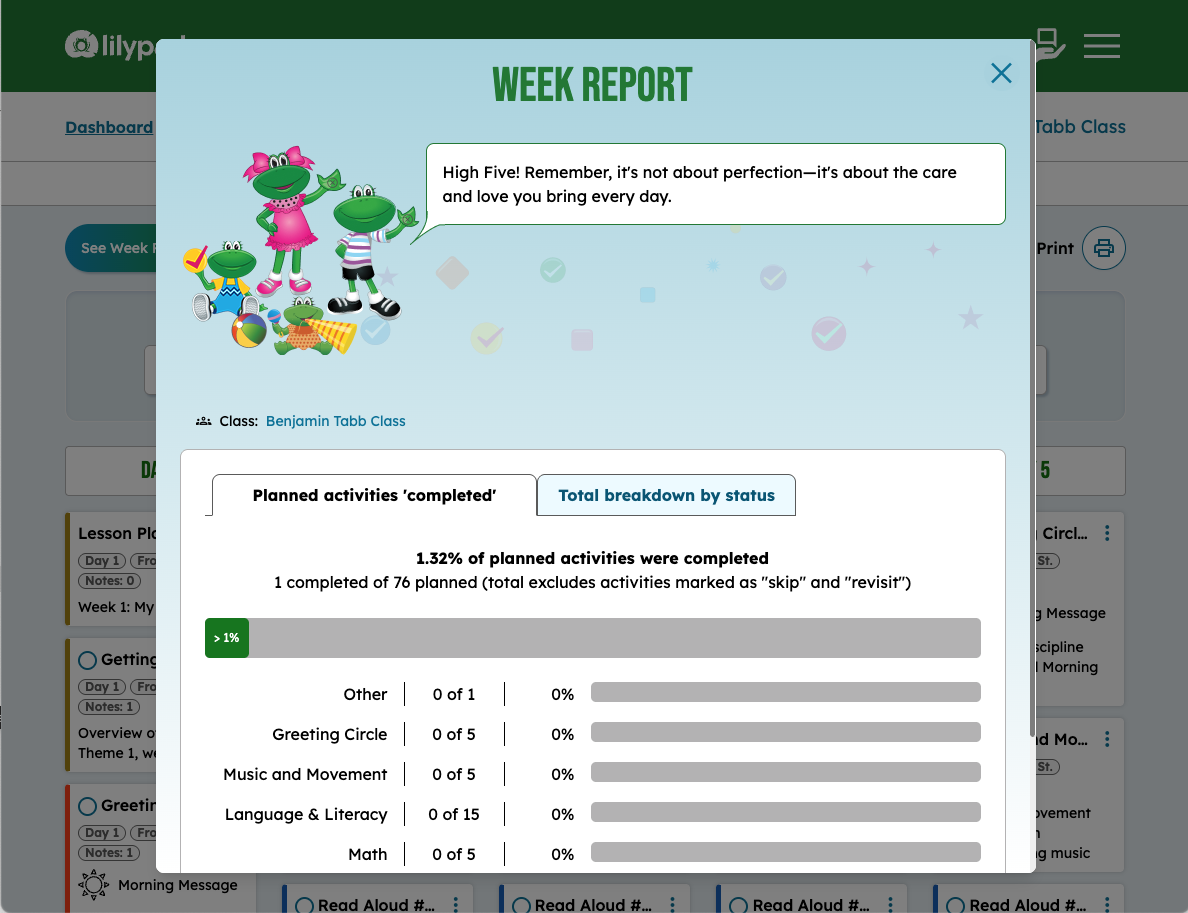Click the High Five message bubble
Image resolution: width=1188 pixels, height=913 pixels.
[x=715, y=184]
